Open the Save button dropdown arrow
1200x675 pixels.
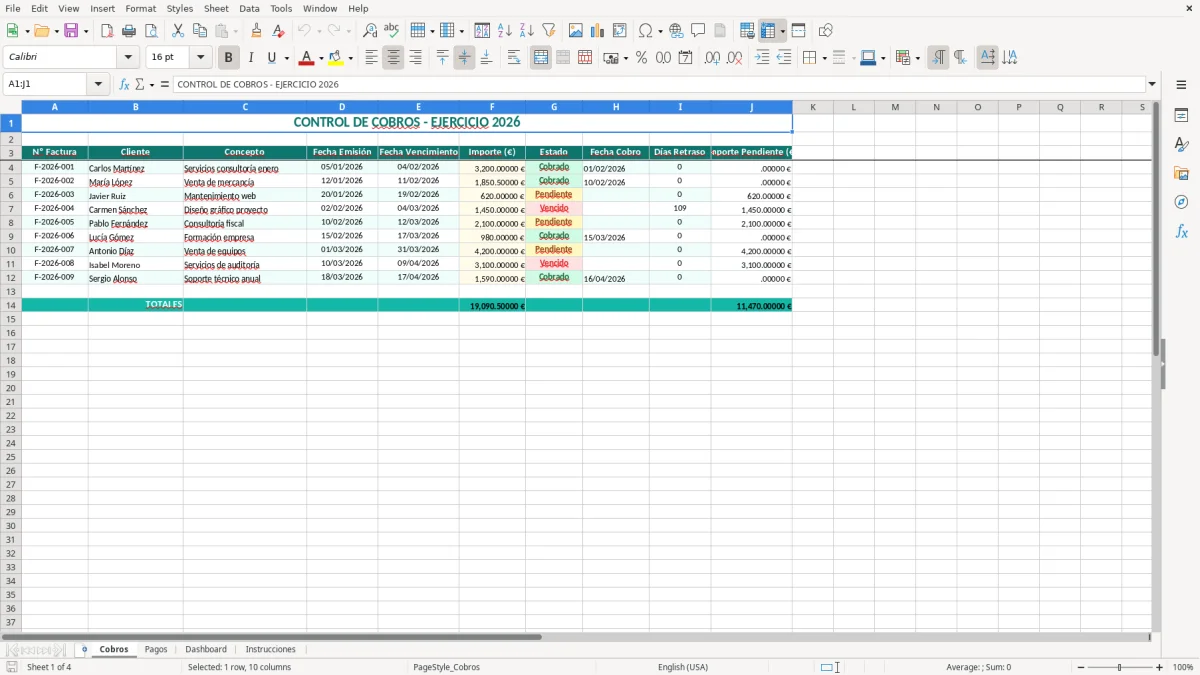(86, 31)
